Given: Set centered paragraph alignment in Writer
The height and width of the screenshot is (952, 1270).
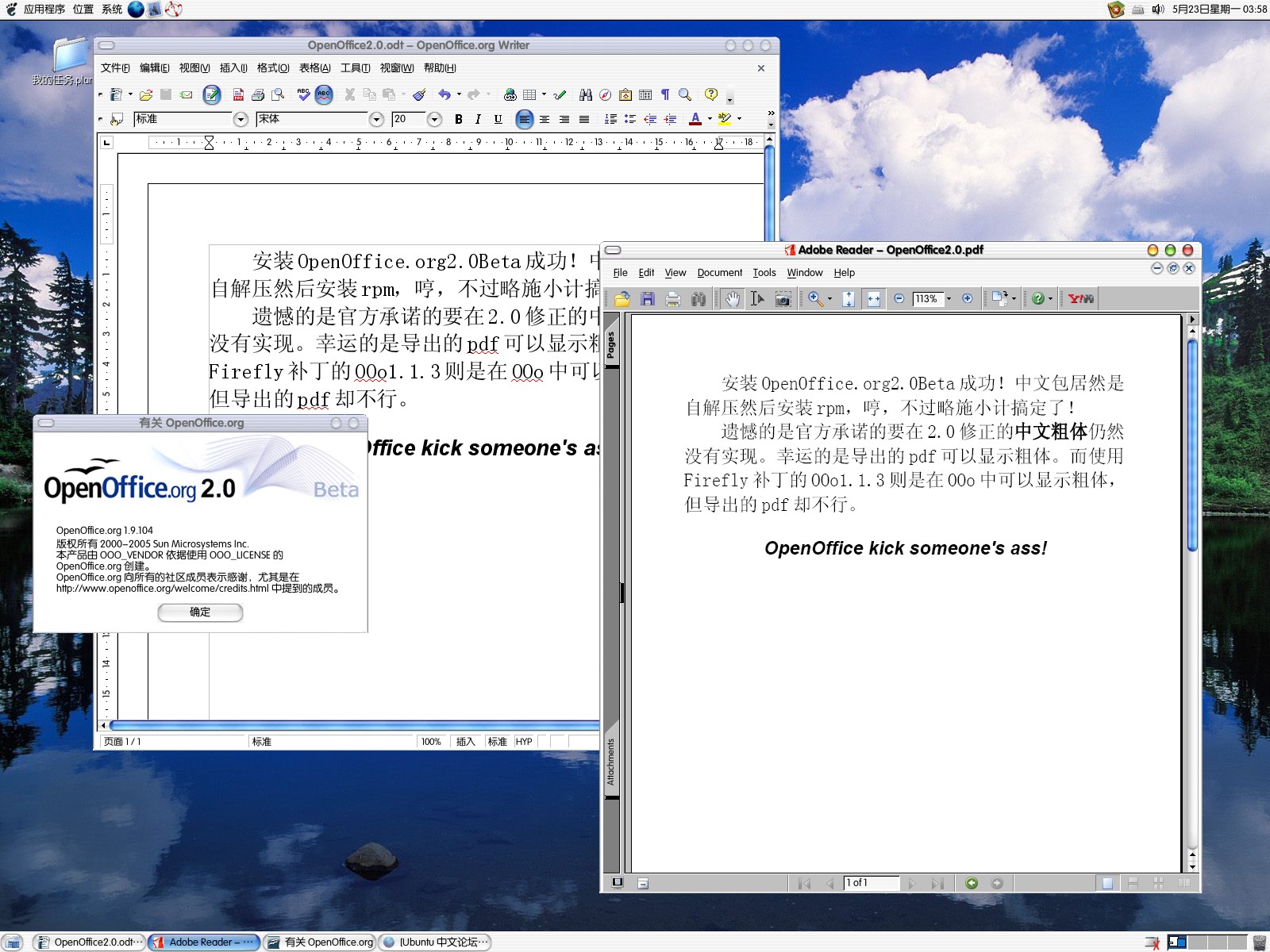Looking at the screenshot, I should [x=545, y=119].
